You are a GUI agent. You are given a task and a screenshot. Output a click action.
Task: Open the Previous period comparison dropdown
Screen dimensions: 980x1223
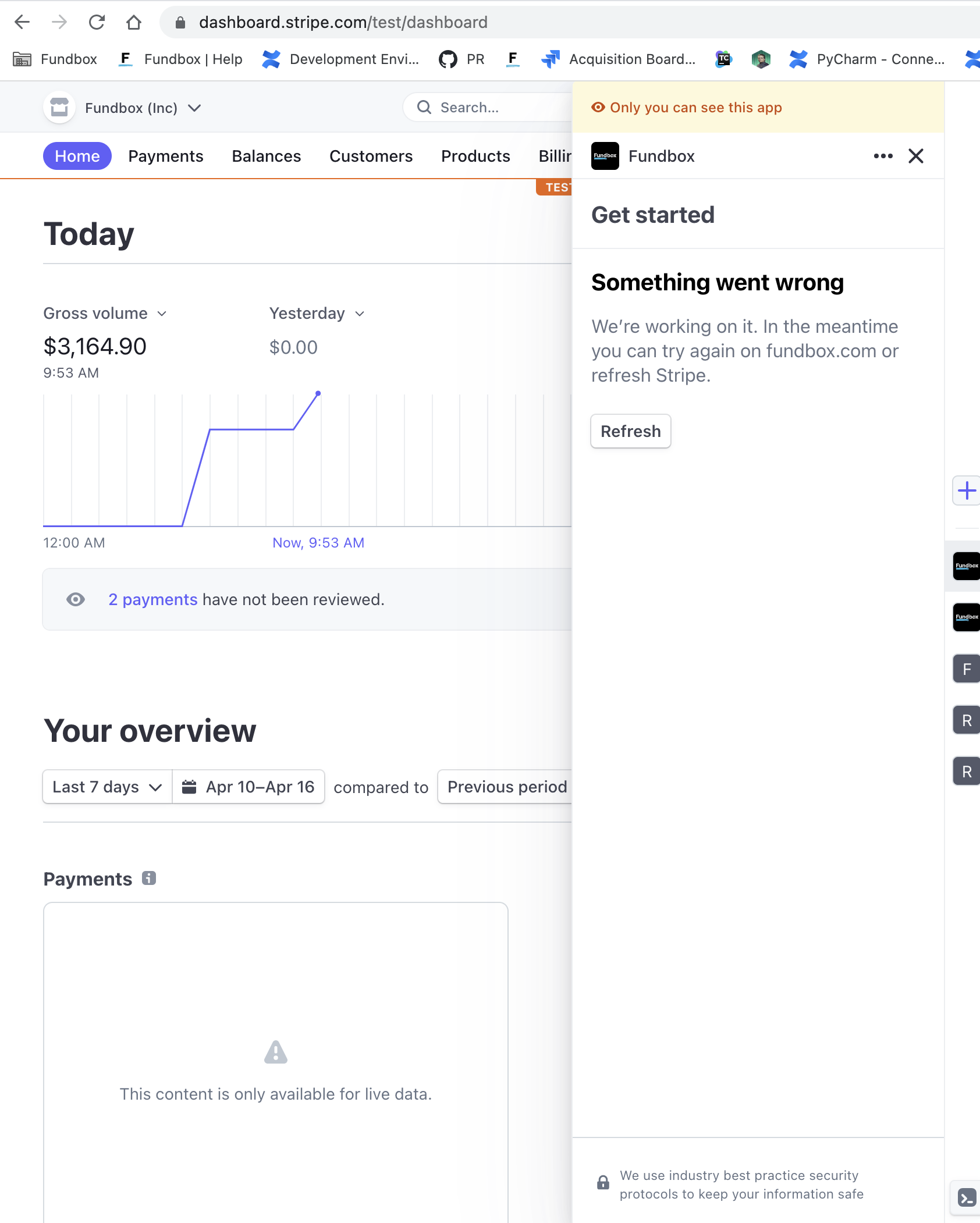(505, 787)
